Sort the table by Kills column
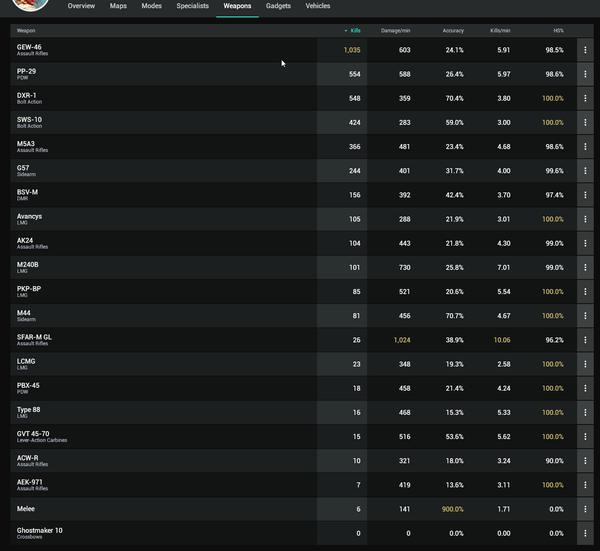 pos(353,31)
